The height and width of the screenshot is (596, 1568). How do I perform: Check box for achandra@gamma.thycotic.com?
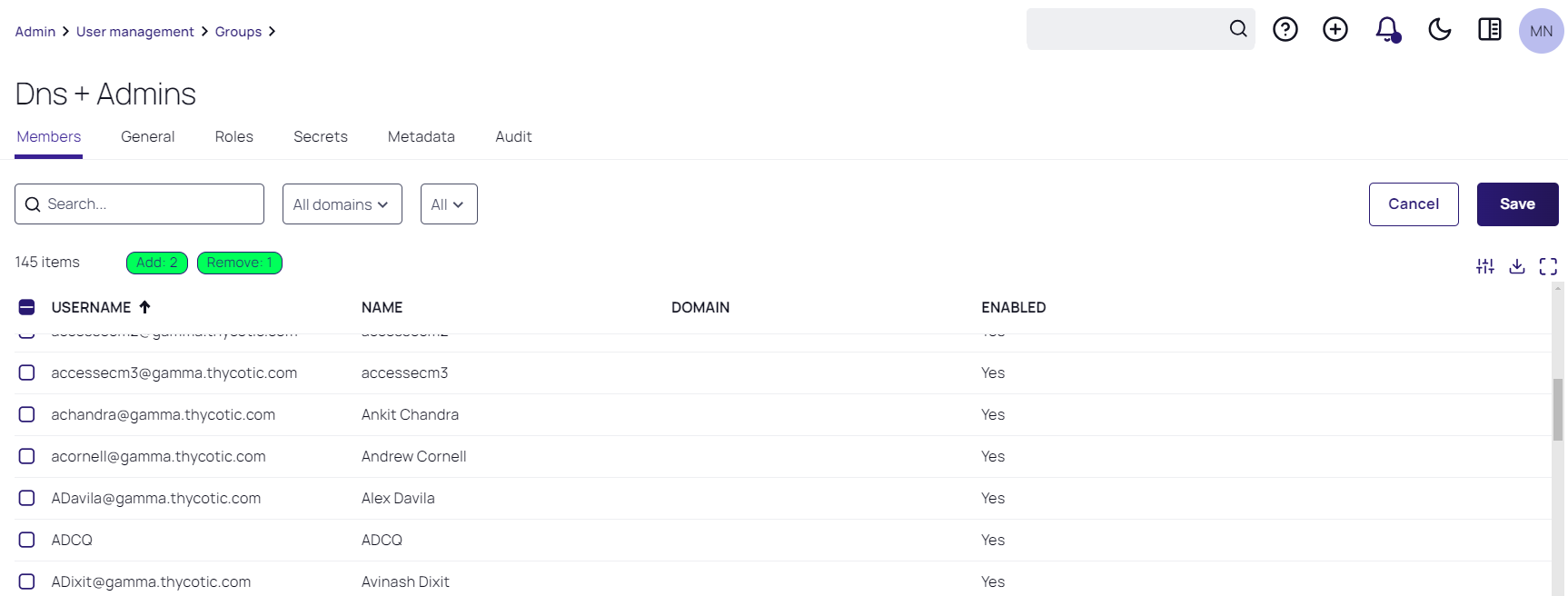(x=27, y=414)
